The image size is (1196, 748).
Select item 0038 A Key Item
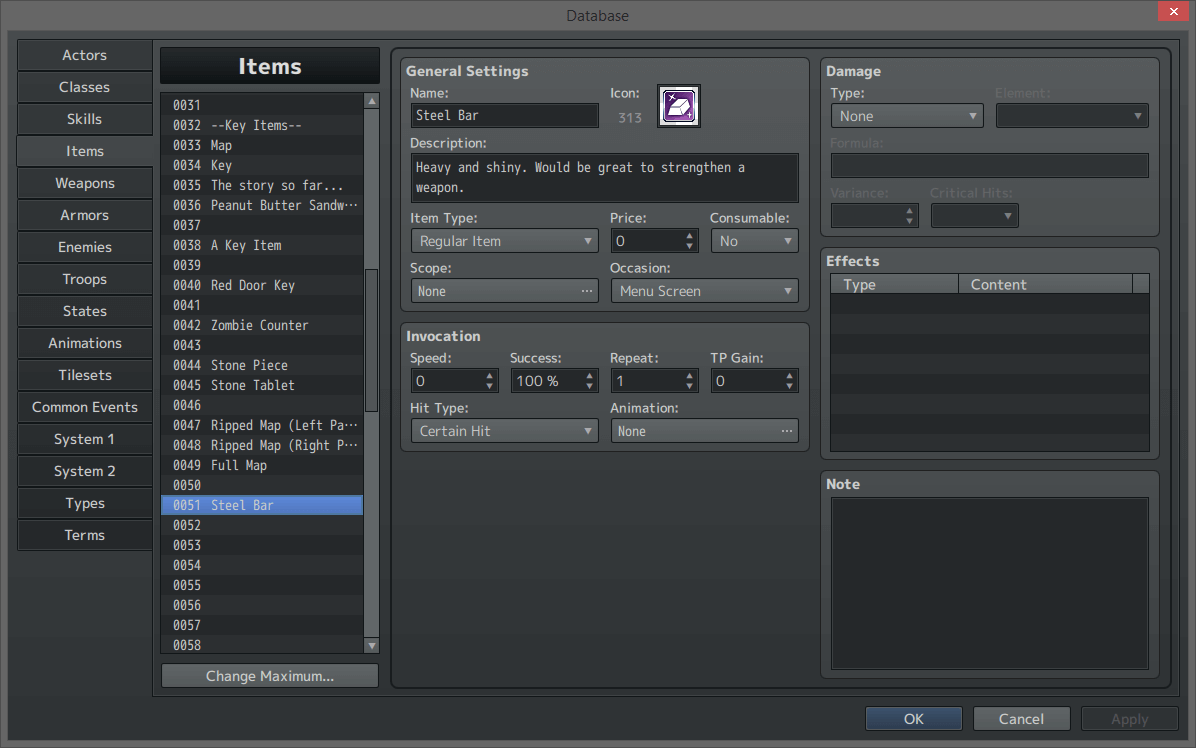[x=262, y=245]
